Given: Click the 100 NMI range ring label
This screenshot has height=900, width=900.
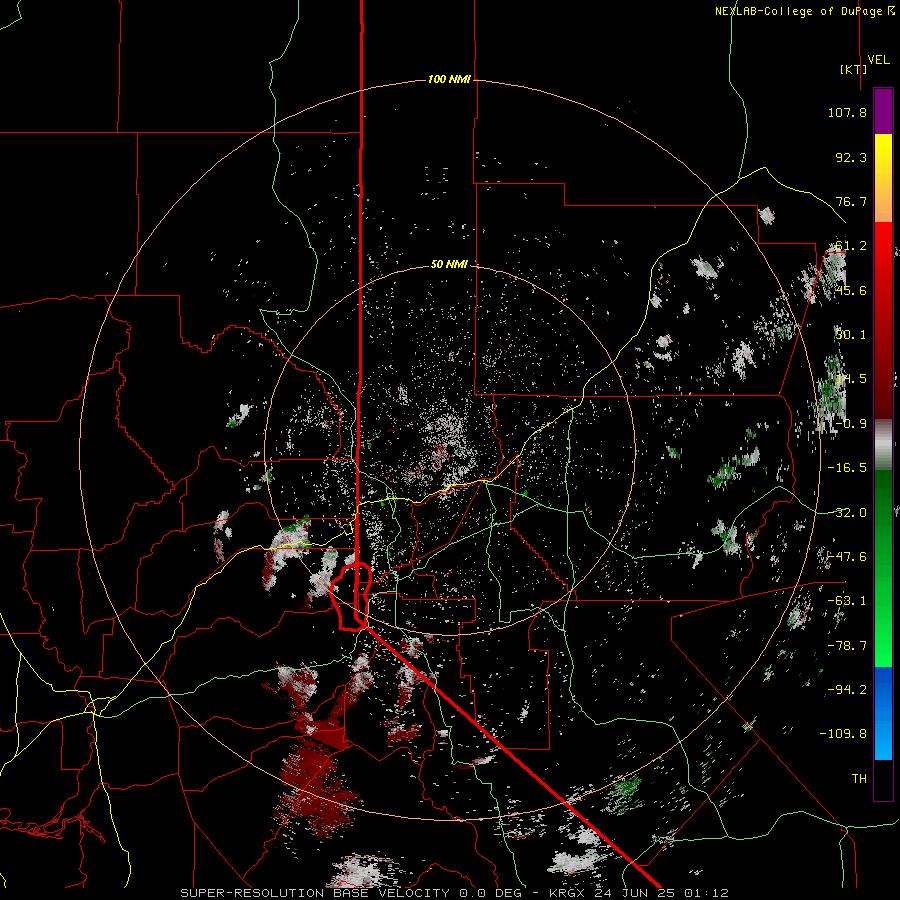Looking at the screenshot, I should coord(449,79).
